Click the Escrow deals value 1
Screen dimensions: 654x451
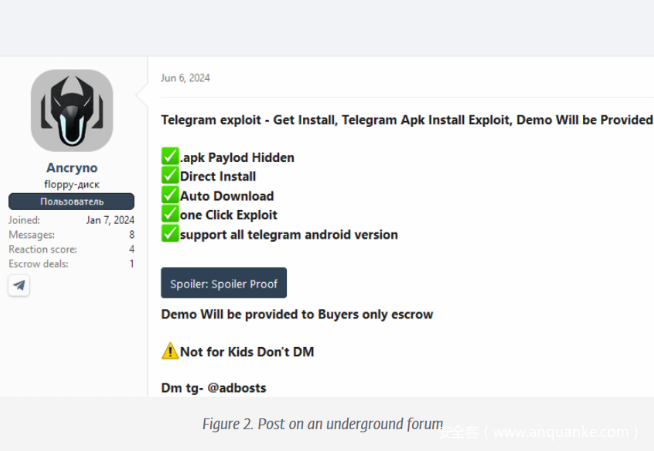pos(131,264)
